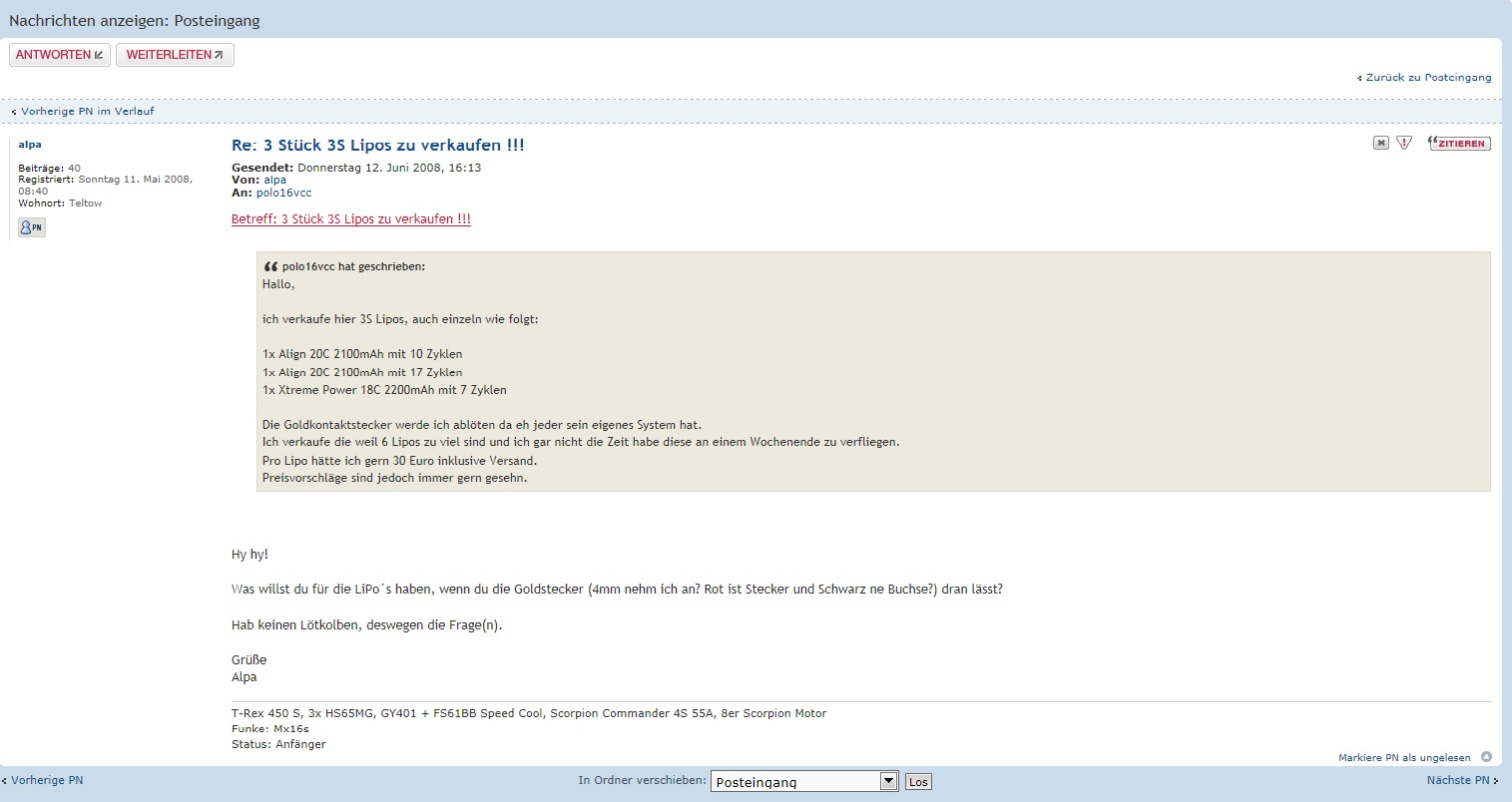Click the sent date 'Donnerstag 12. Juni 2008, 16:13'

click(389, 168)
